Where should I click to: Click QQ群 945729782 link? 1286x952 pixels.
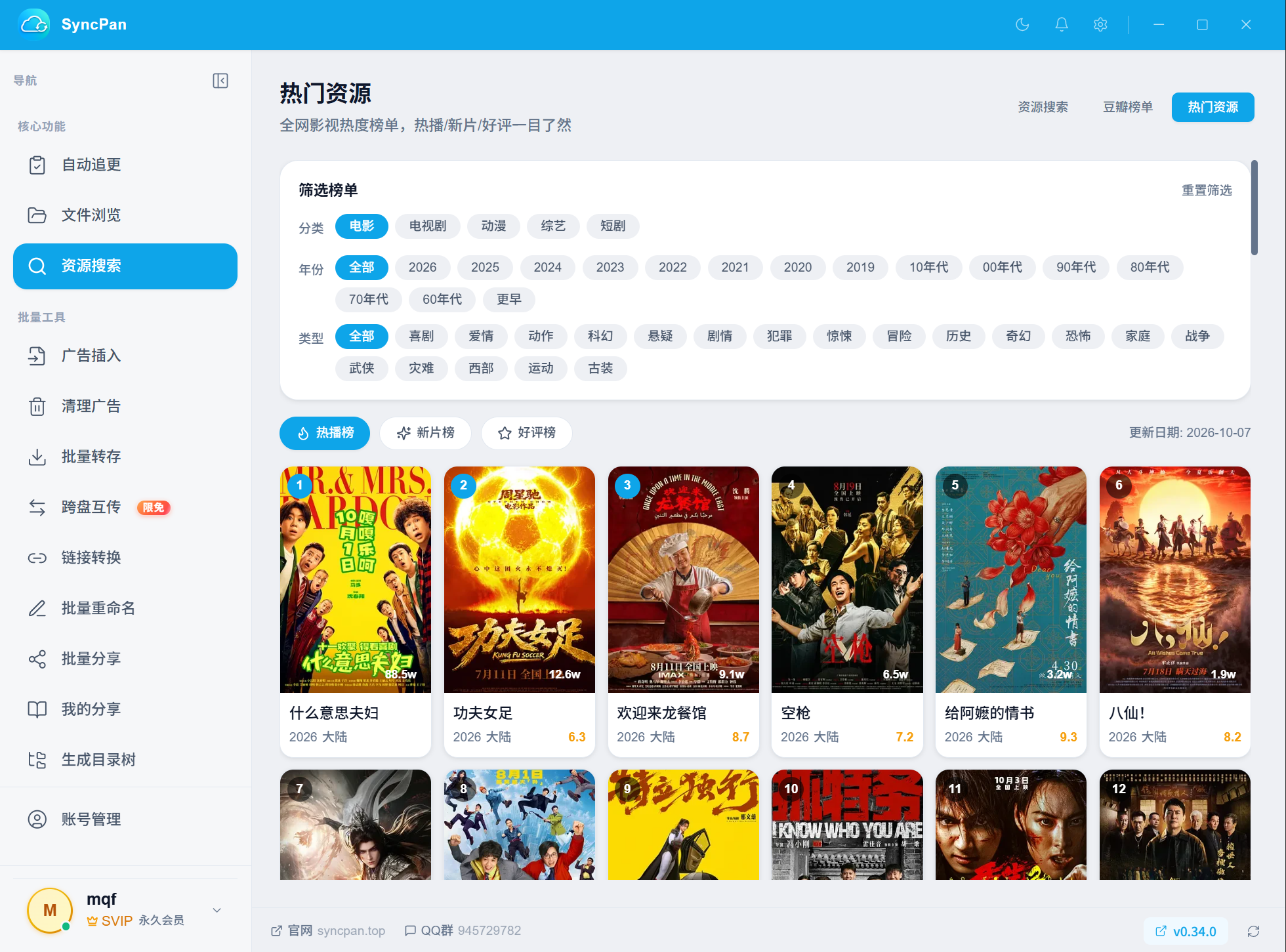(x=463, y=931)
